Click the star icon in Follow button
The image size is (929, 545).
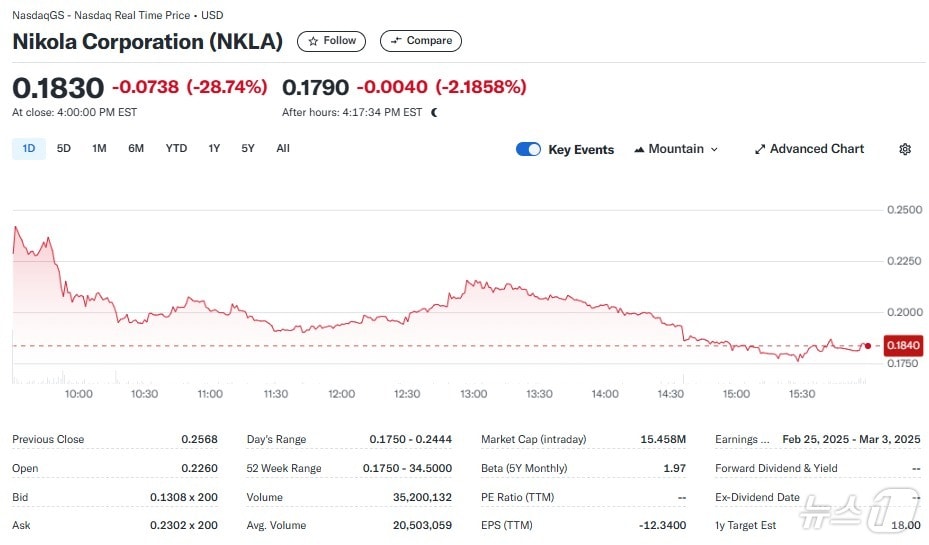313,41
